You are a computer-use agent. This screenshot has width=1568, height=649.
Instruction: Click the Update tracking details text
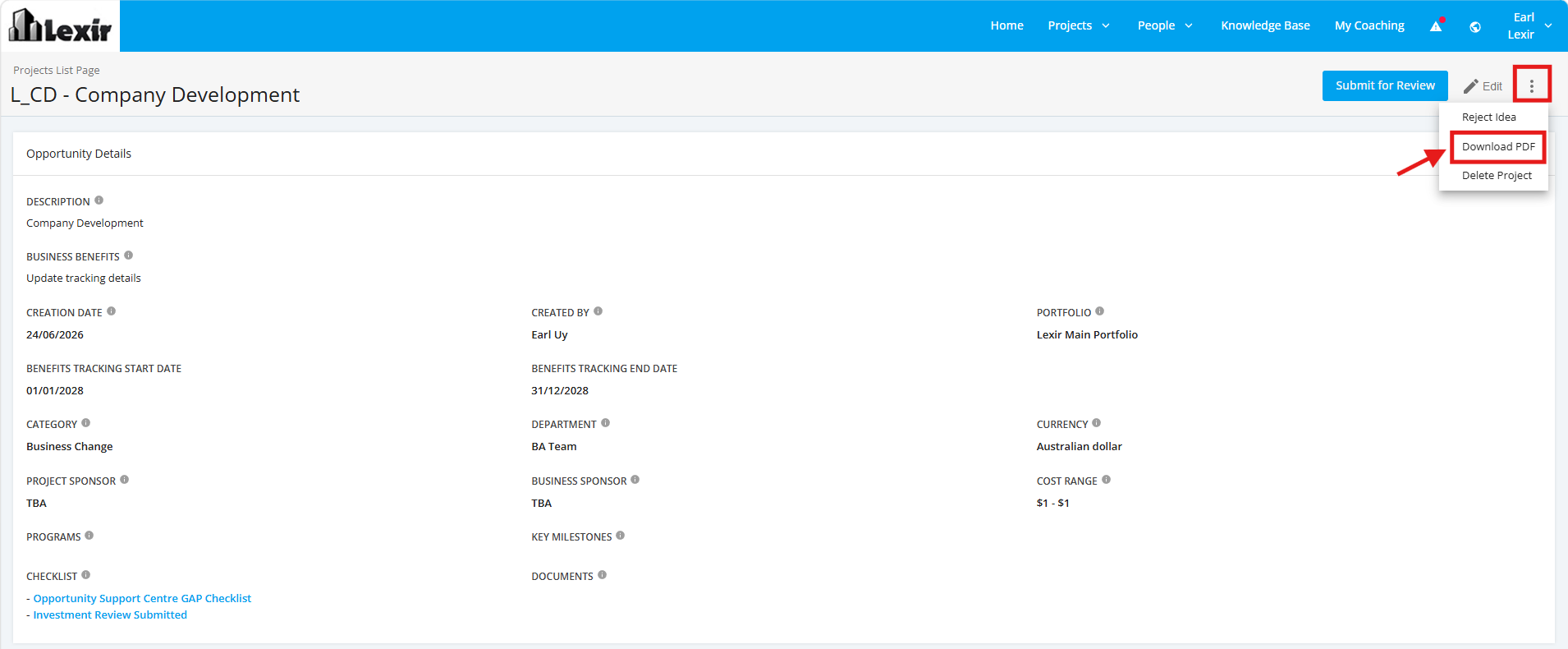pyautogui.click(x=84, y=278)
